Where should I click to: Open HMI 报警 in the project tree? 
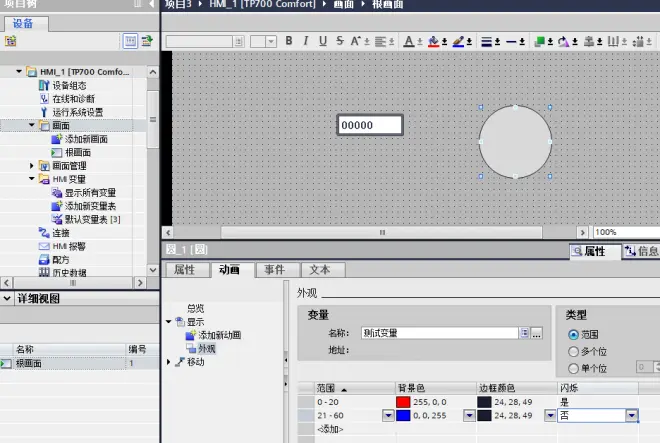click(x=69, y=246)
